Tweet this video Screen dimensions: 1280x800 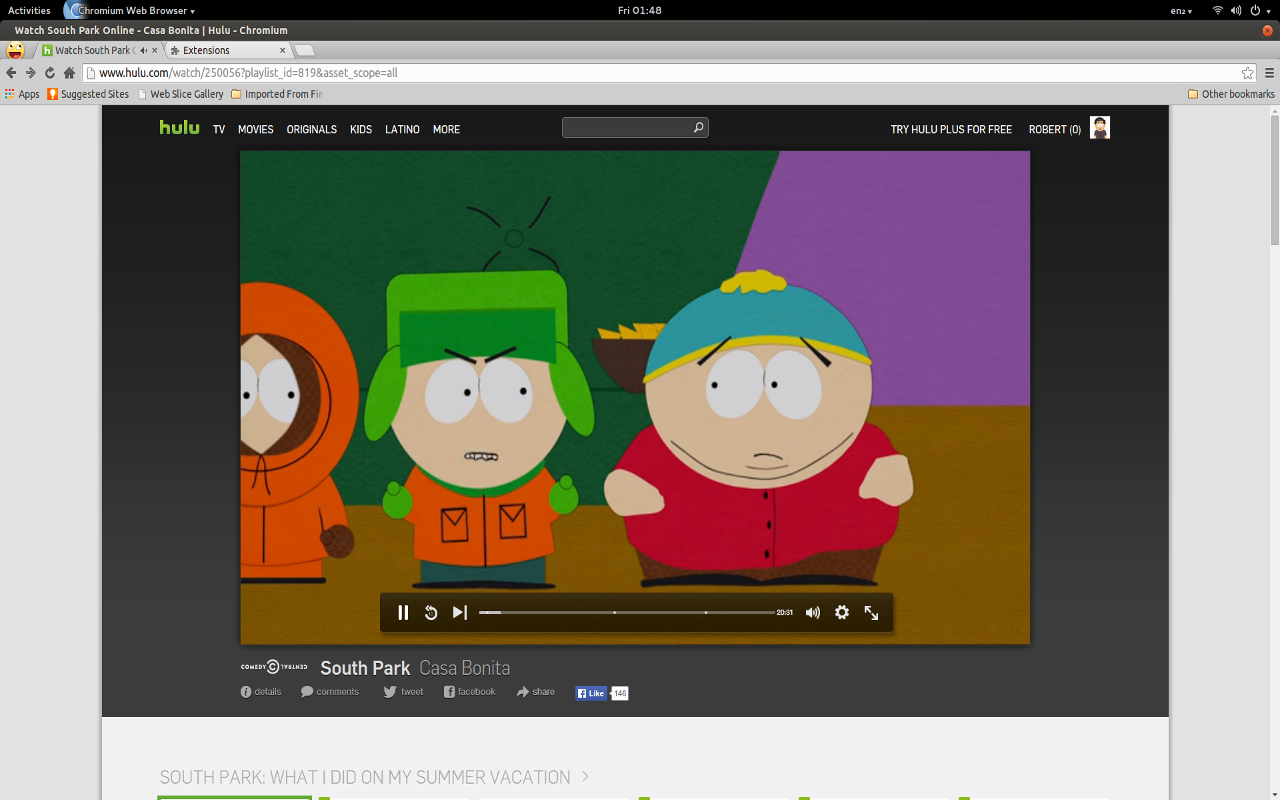coord(404,692)
